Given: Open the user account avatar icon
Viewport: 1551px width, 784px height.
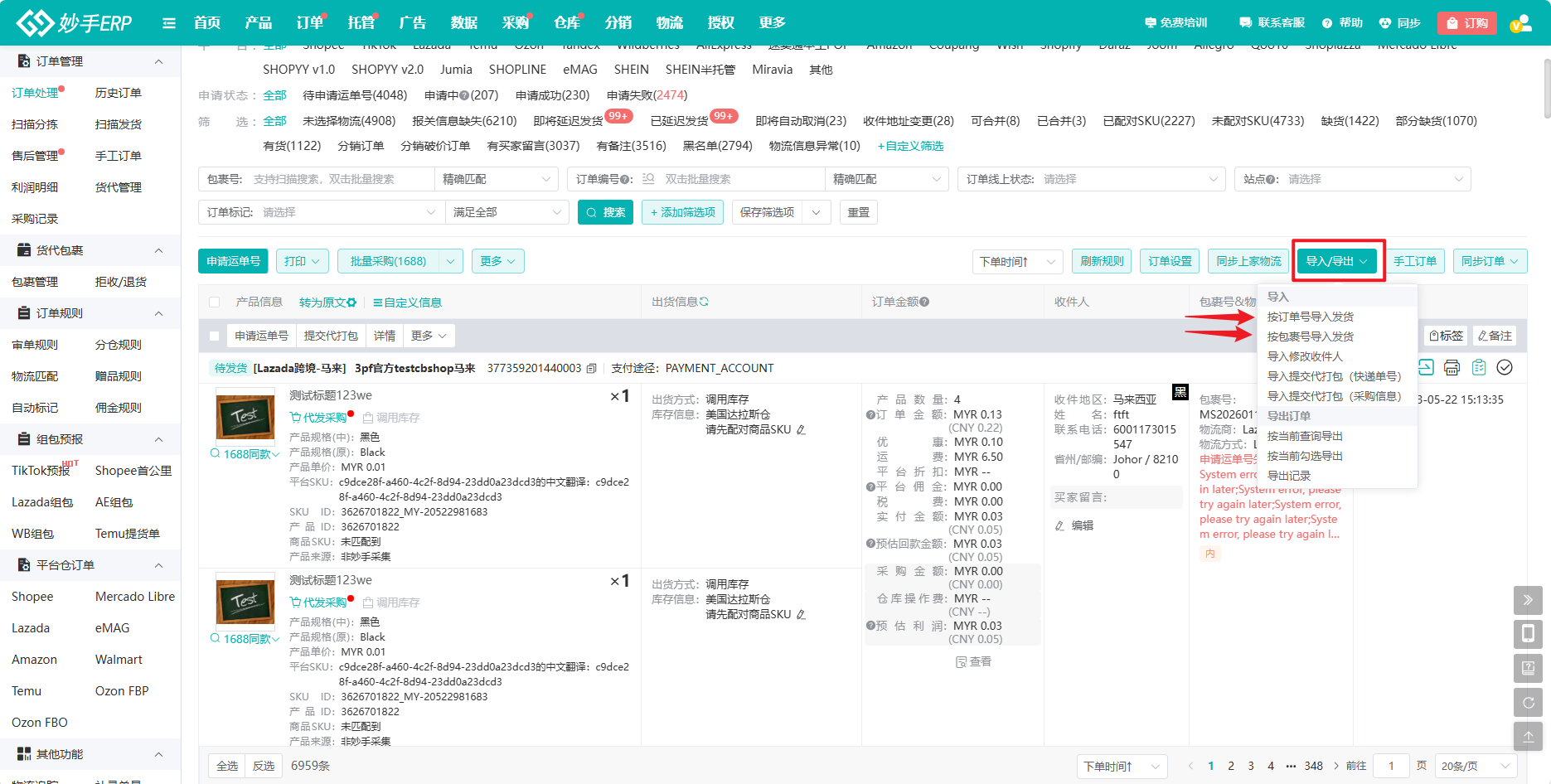Looking at the screenshot, I should pyautogui.click(x=1520, y=23).
